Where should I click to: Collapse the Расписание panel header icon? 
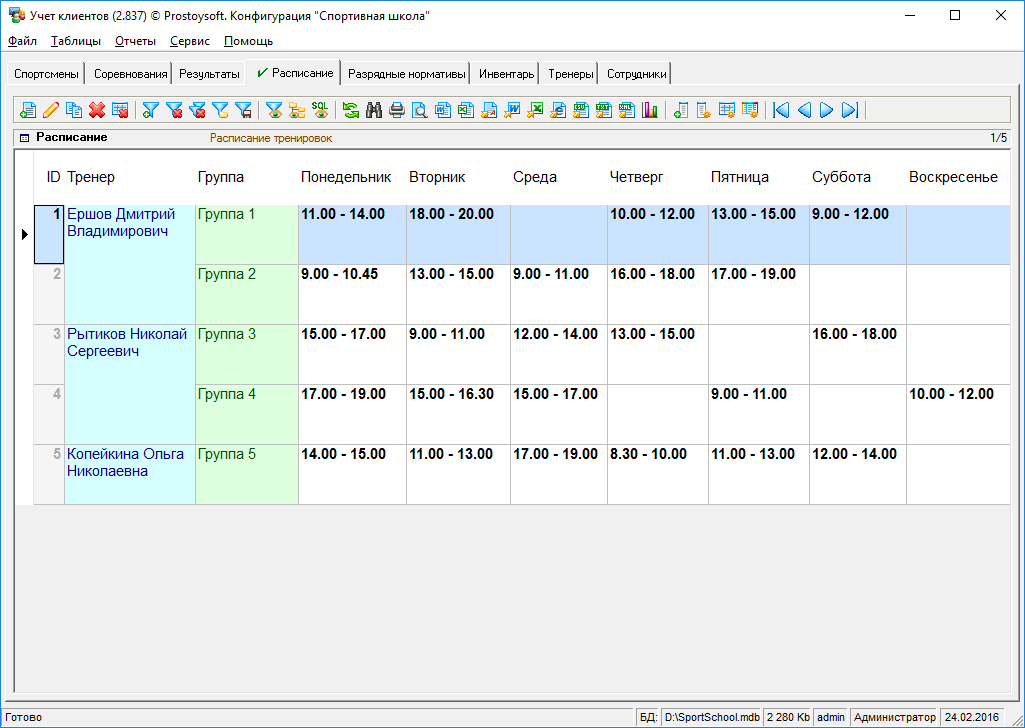25,138
